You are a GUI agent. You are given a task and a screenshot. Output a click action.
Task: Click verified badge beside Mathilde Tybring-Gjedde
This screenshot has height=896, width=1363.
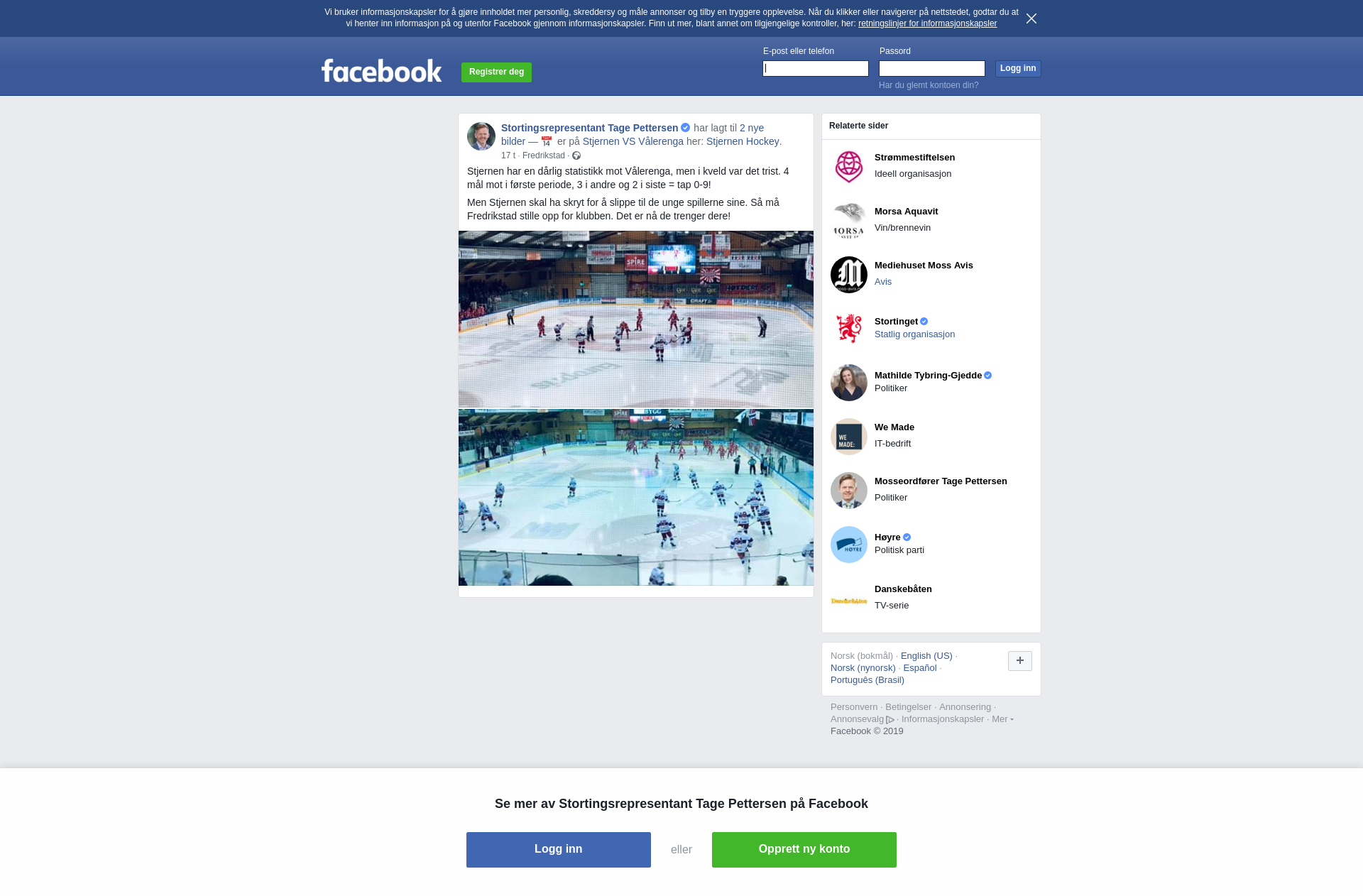click(x=988, y=376)
